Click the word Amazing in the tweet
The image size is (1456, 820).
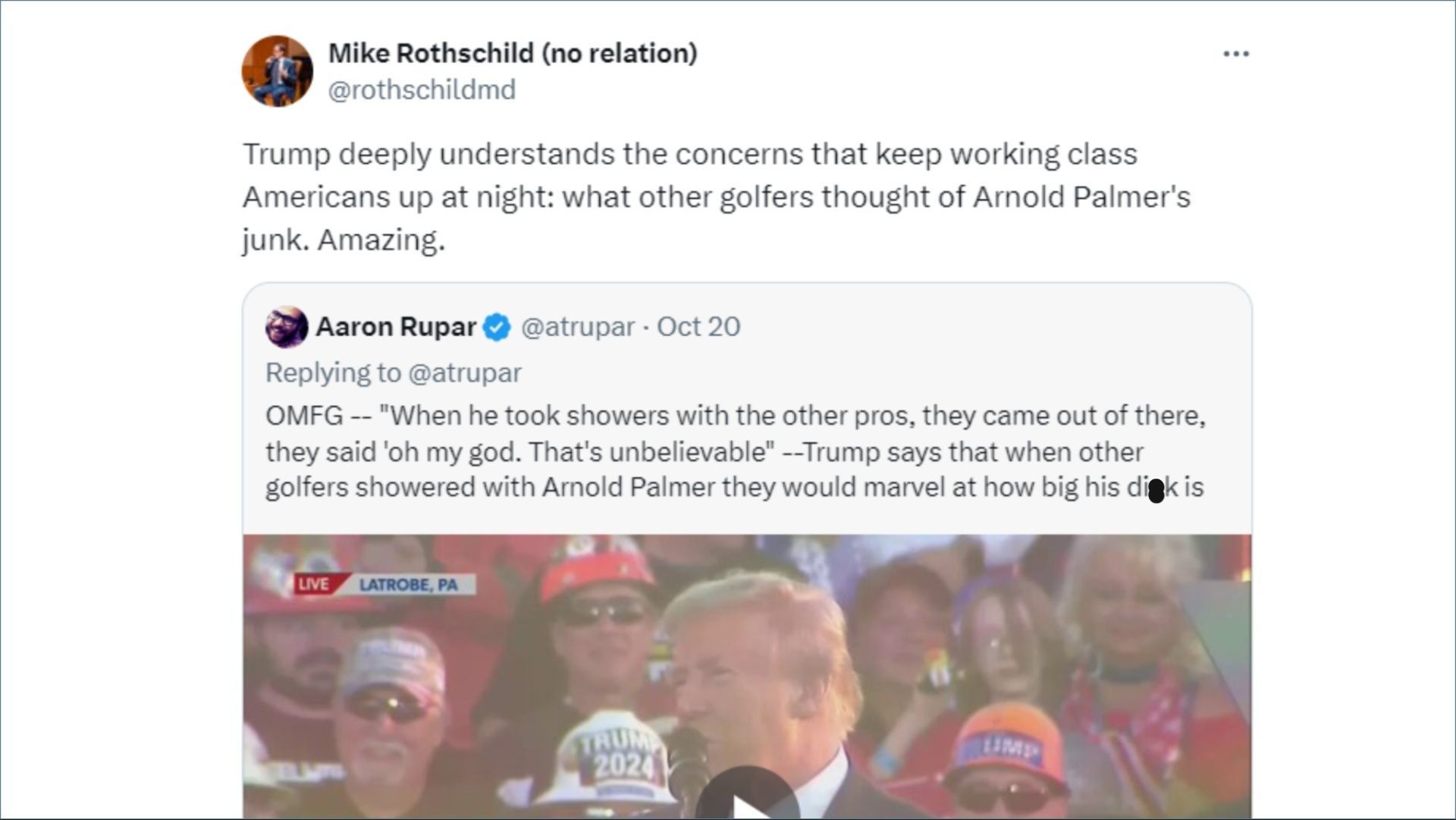(381, 240)
